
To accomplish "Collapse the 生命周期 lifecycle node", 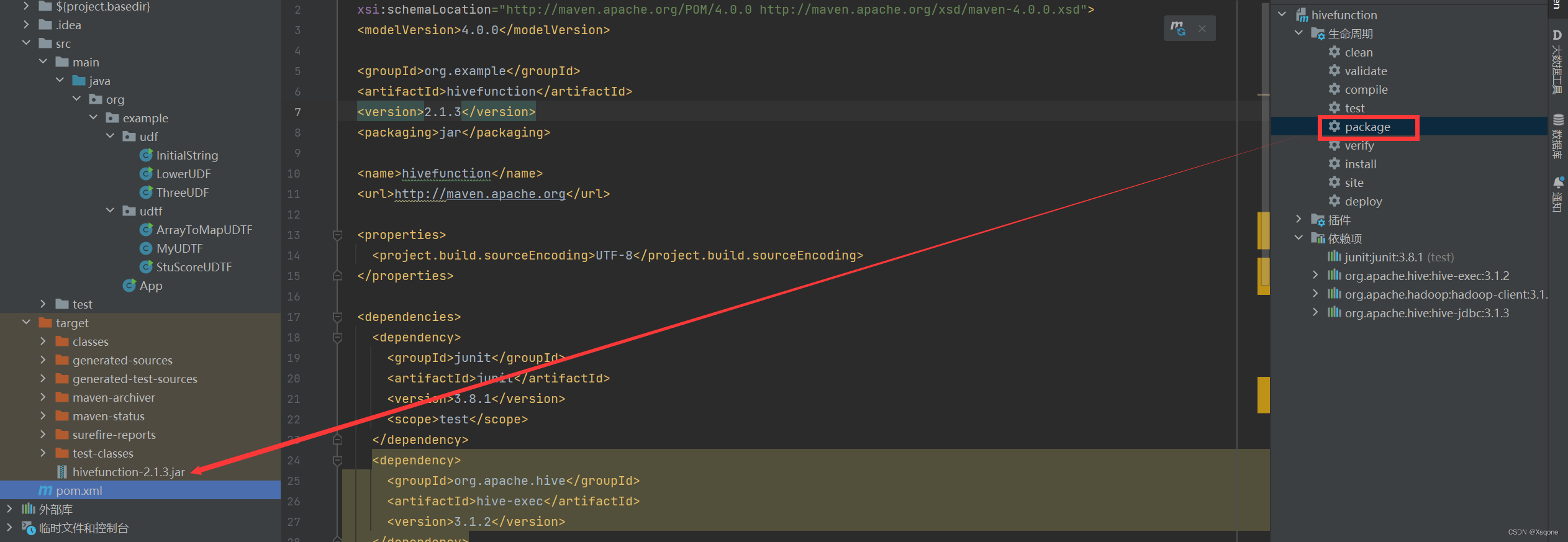I will point(1298,33).
